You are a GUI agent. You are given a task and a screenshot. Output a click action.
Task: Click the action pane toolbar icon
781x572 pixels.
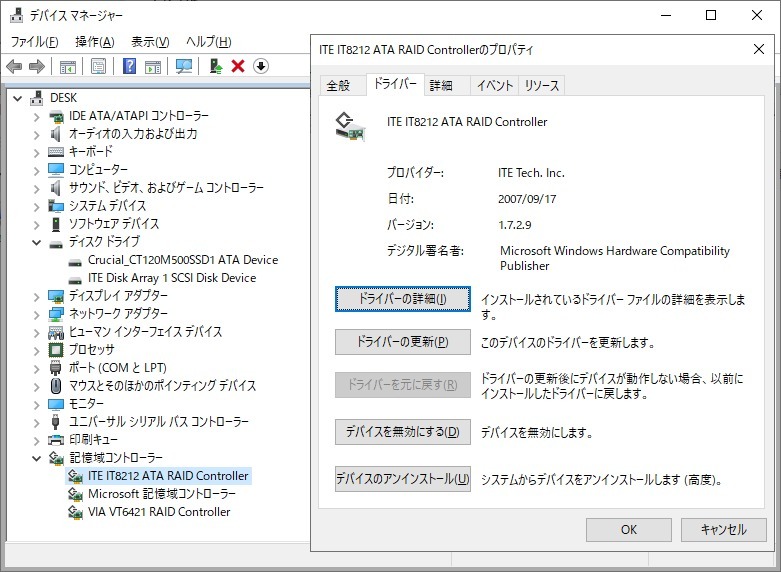pos(153,66)
